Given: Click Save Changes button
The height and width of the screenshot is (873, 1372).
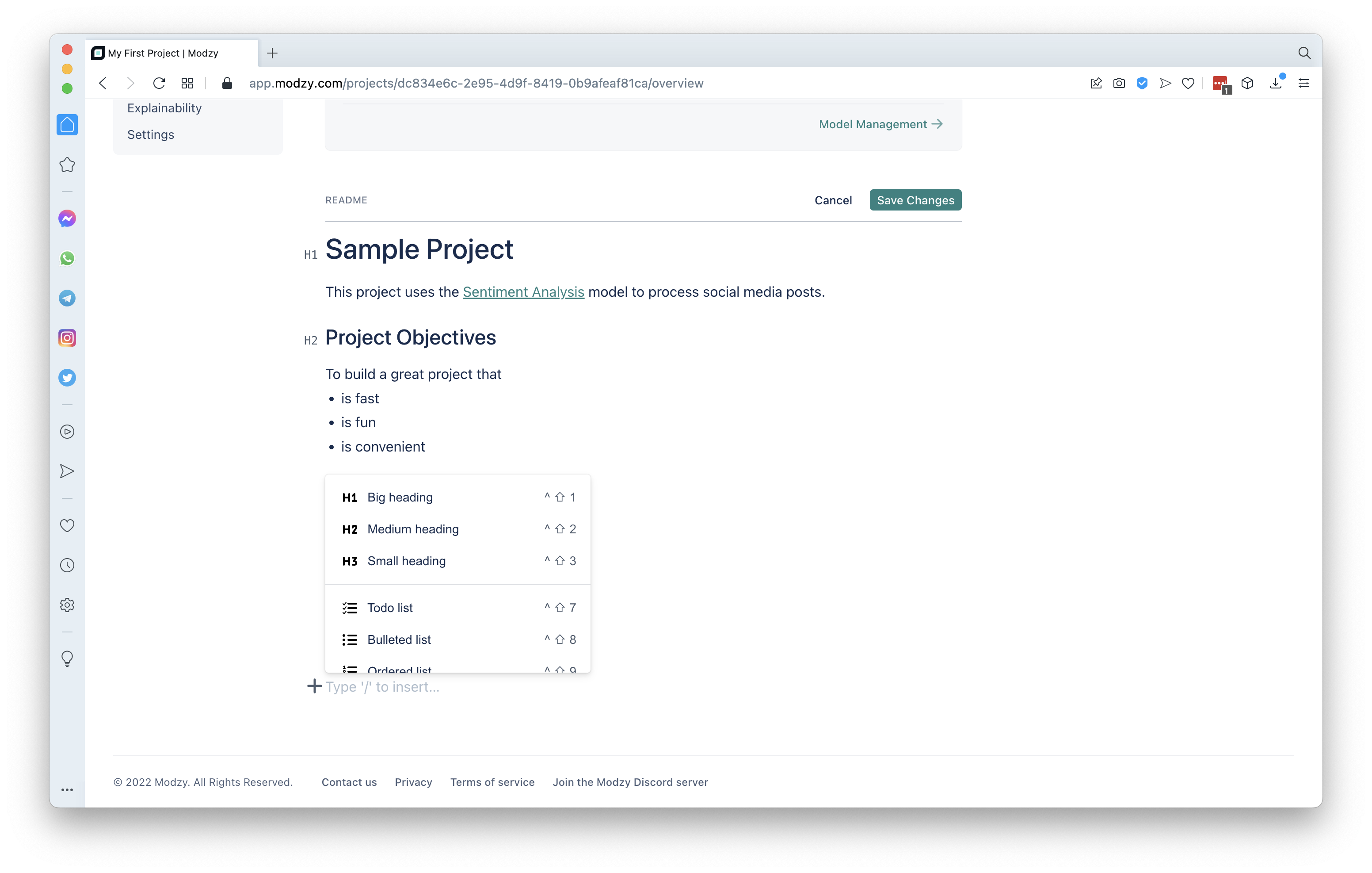Looking at the screenshot, I should point(915,200).
